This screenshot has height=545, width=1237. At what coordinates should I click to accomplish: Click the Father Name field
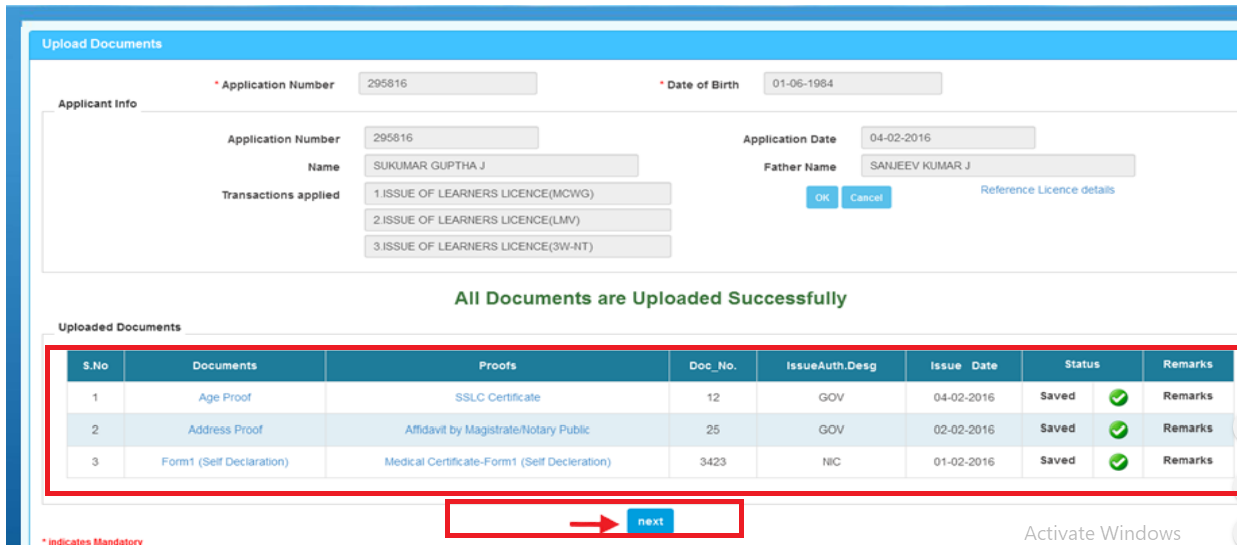[x=999, y=166]
